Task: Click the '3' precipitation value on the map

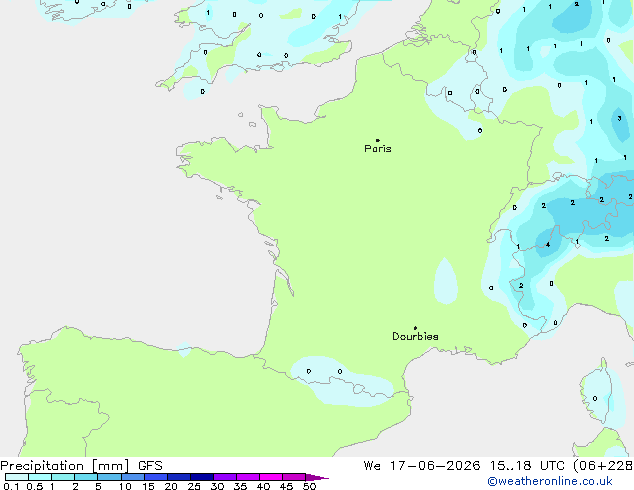Action: (x=619, y=118)
